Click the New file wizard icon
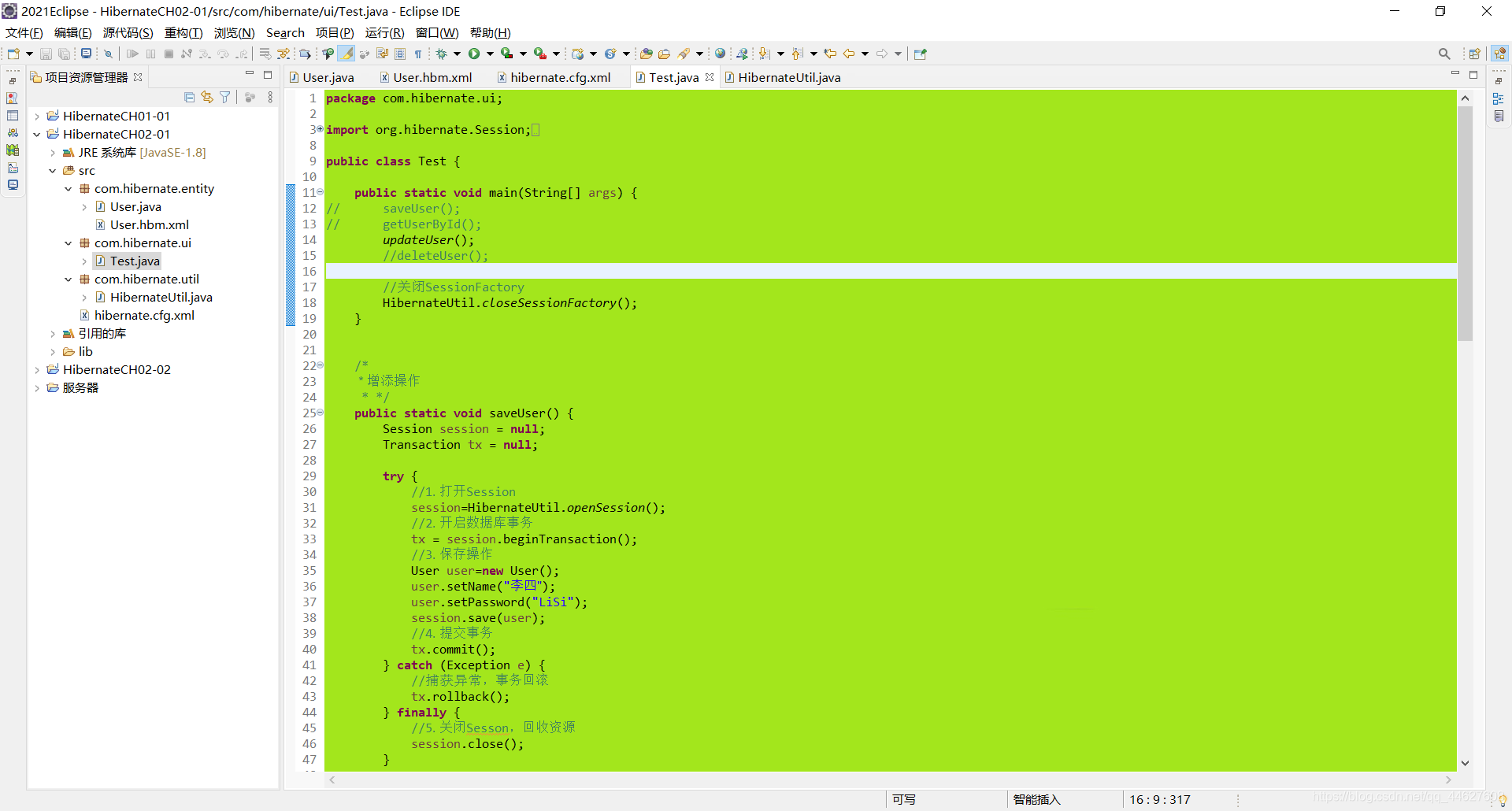This screenshot has height=811, width=1512. (x=13, y=54)
